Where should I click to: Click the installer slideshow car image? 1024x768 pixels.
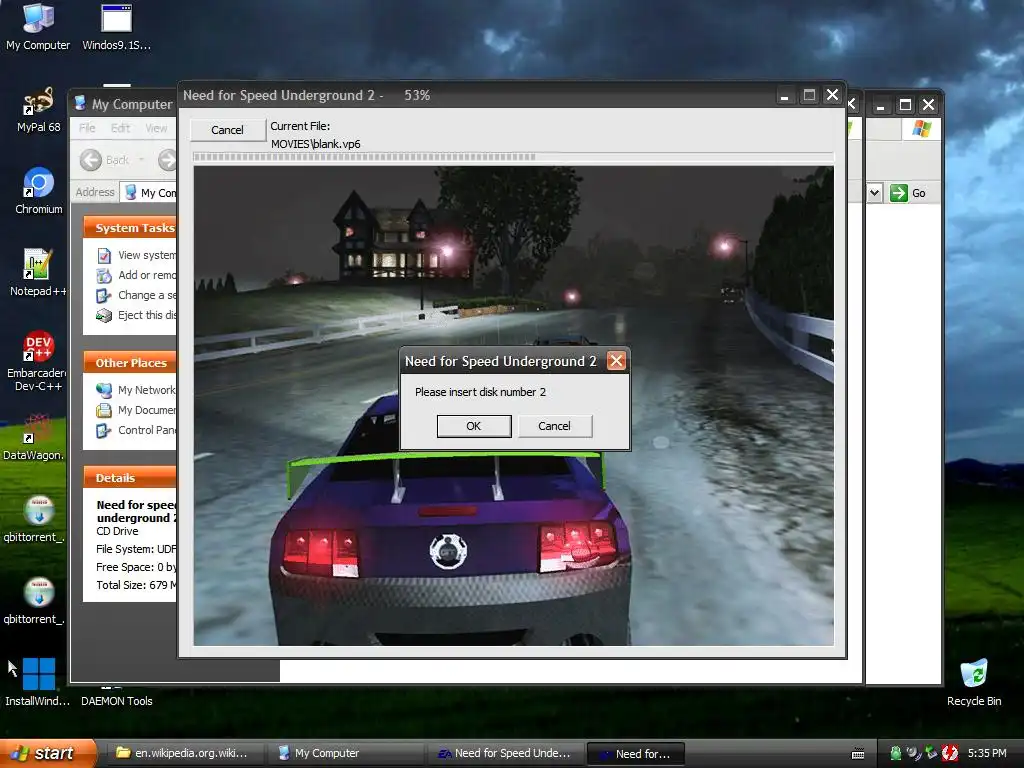click(x=513, y=406)
